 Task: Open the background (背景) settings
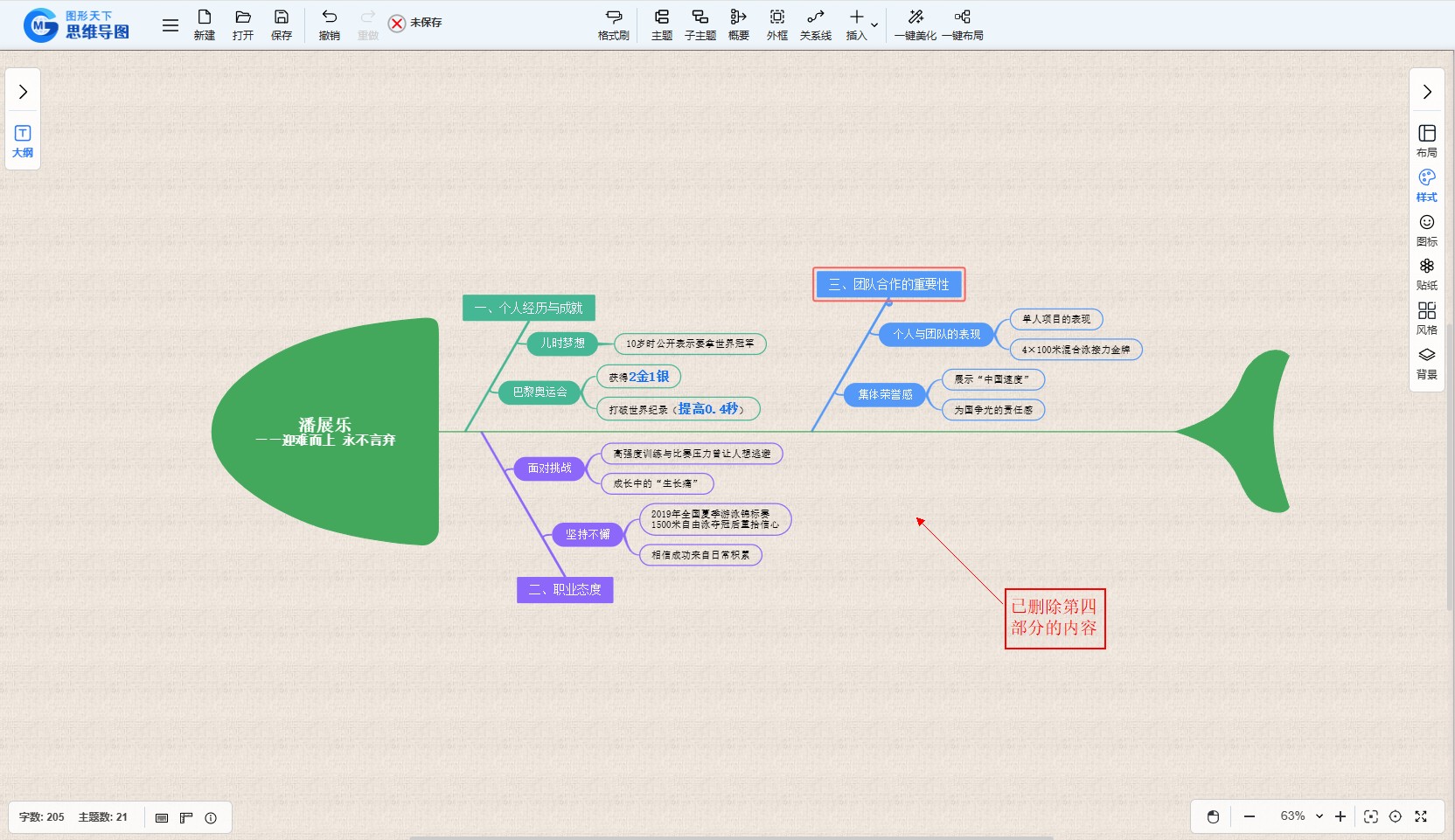click(1426, 363)
